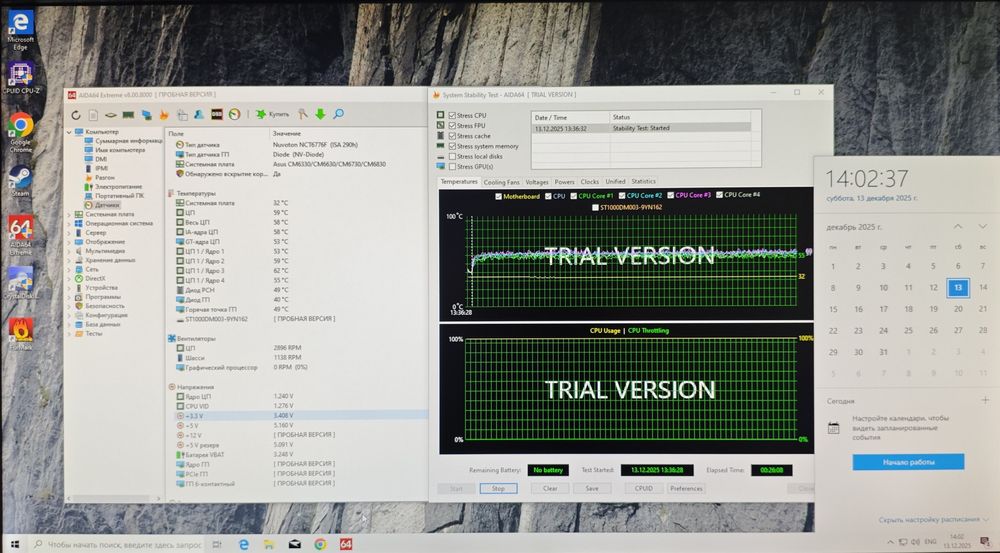Screen dimensions: 1000x553
Task: Click the Clear button
Action: pos(550,489)
